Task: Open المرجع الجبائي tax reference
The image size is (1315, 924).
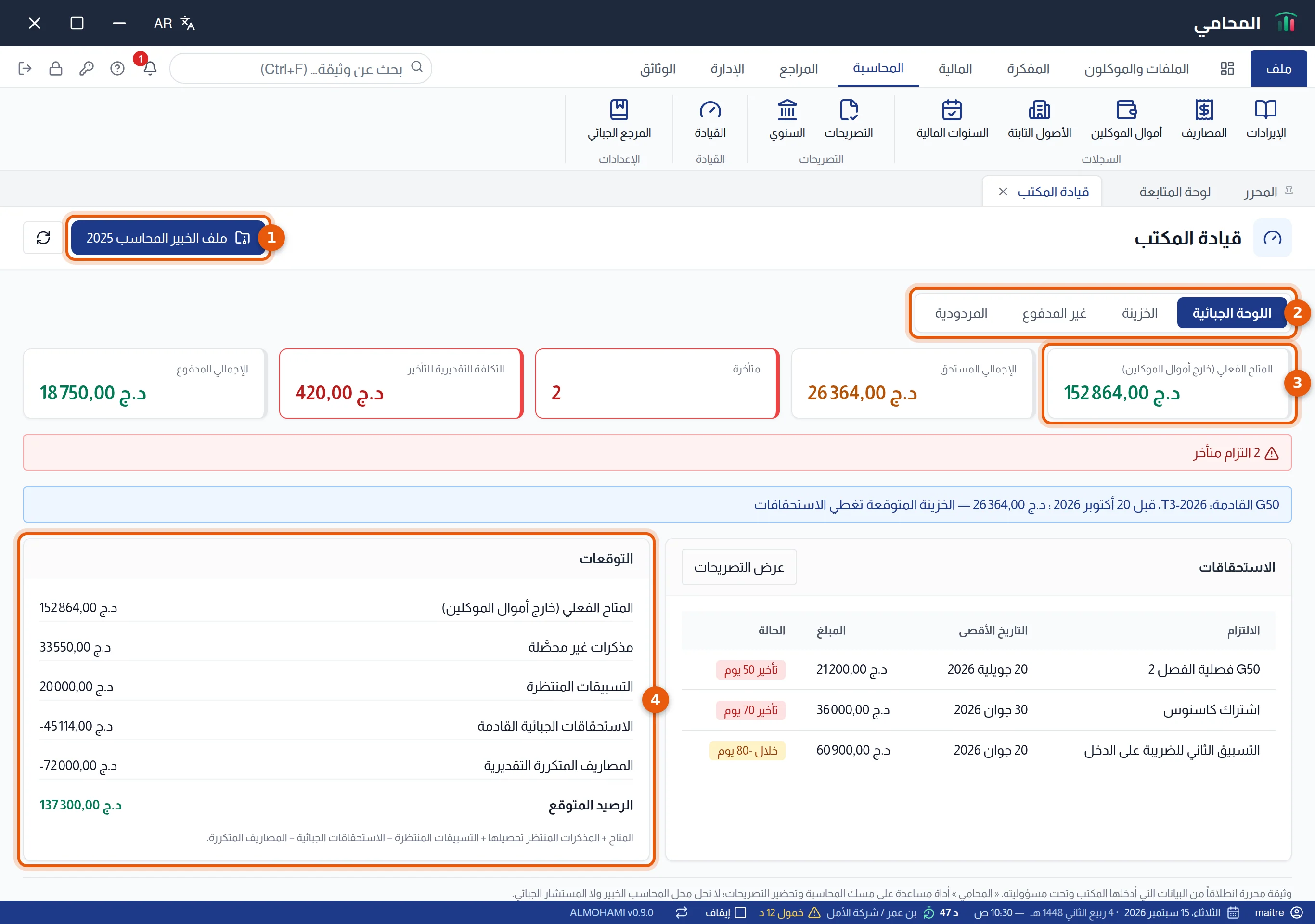Action: 619,118
